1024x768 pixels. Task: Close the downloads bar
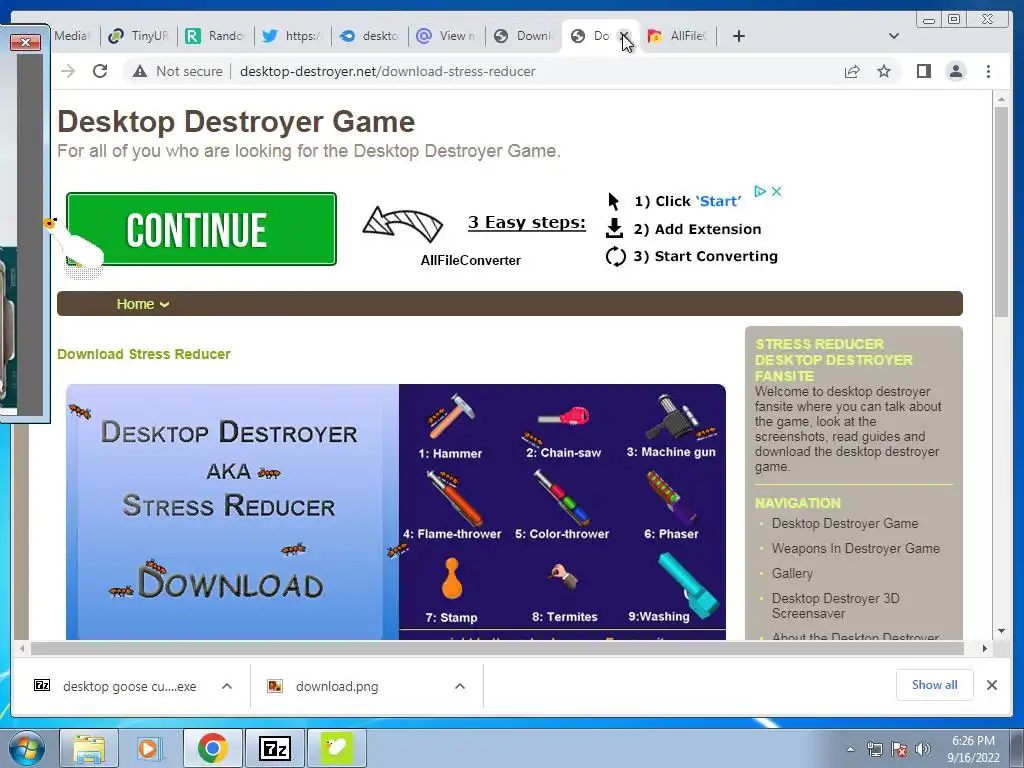point(991,685)
